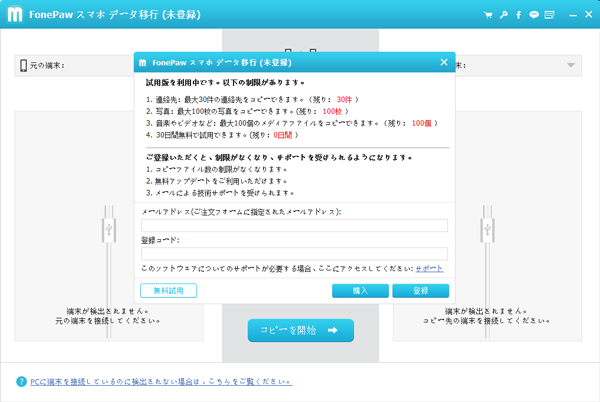Viewport: 600px width, 402px height.
Task: Click the FonePaw logo in main title bar
Action: [x=15, y=15]
